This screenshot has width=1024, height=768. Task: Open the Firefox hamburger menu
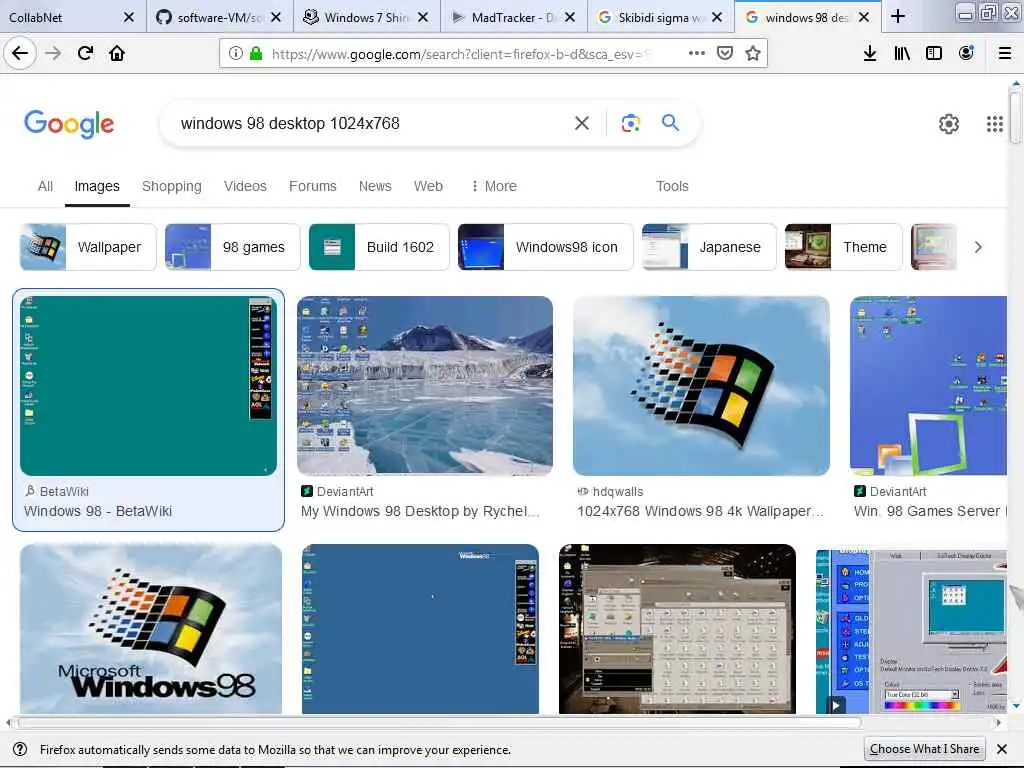point(1004,53)
